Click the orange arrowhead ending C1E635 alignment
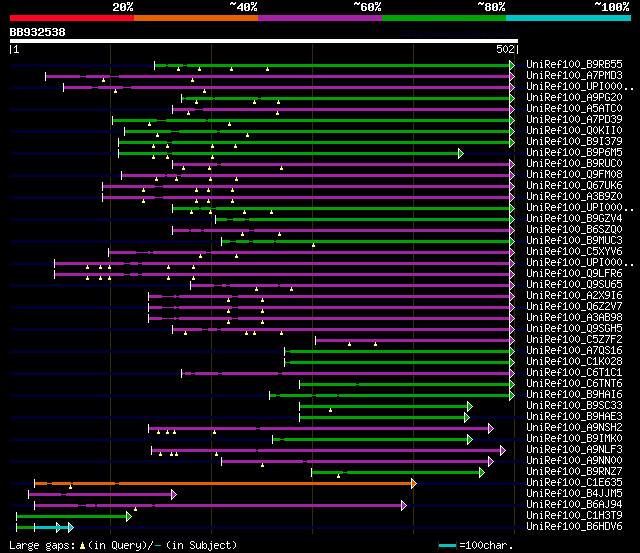The image size is (640, 553). pyautogui.click(x=414, y=484)
